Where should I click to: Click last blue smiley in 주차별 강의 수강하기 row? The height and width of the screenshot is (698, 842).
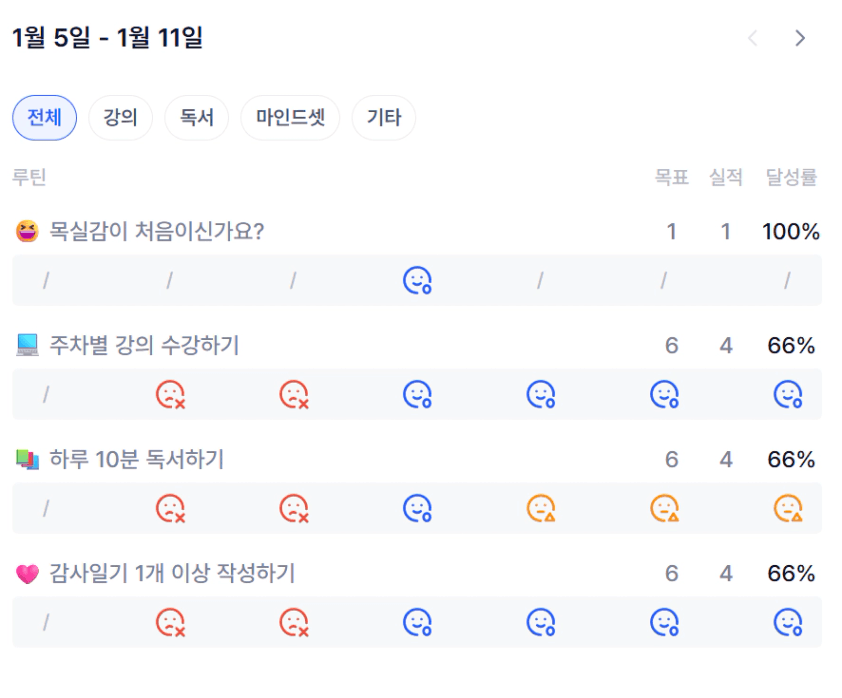click(788, 395)
